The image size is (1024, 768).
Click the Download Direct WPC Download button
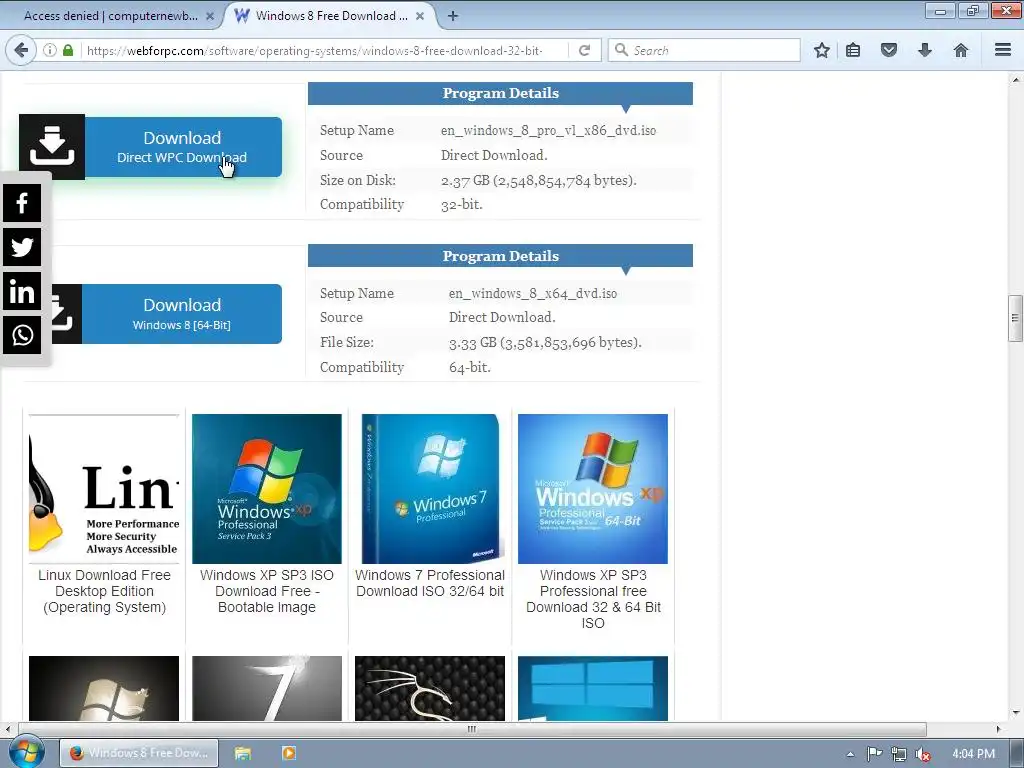(183, 147)
